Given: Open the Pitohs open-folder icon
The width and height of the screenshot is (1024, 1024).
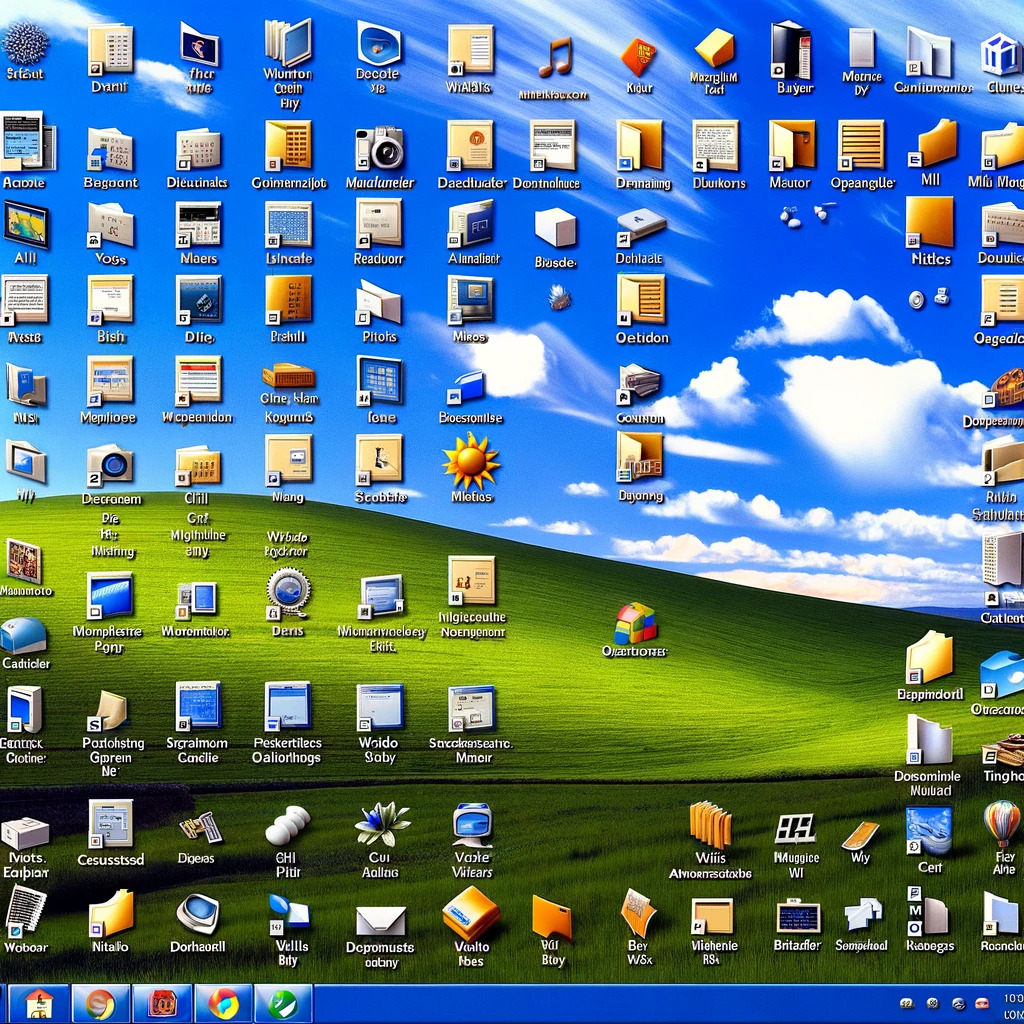Looking at the screenshot, I should tap(379, 302).
